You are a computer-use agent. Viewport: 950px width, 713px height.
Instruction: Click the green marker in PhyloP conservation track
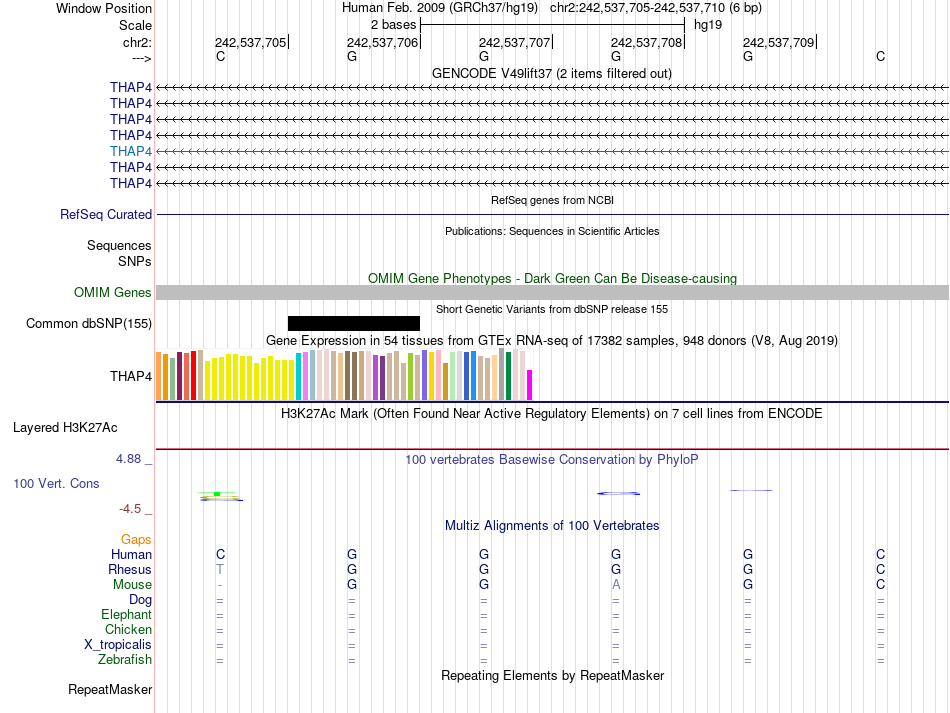click(217, 494)
